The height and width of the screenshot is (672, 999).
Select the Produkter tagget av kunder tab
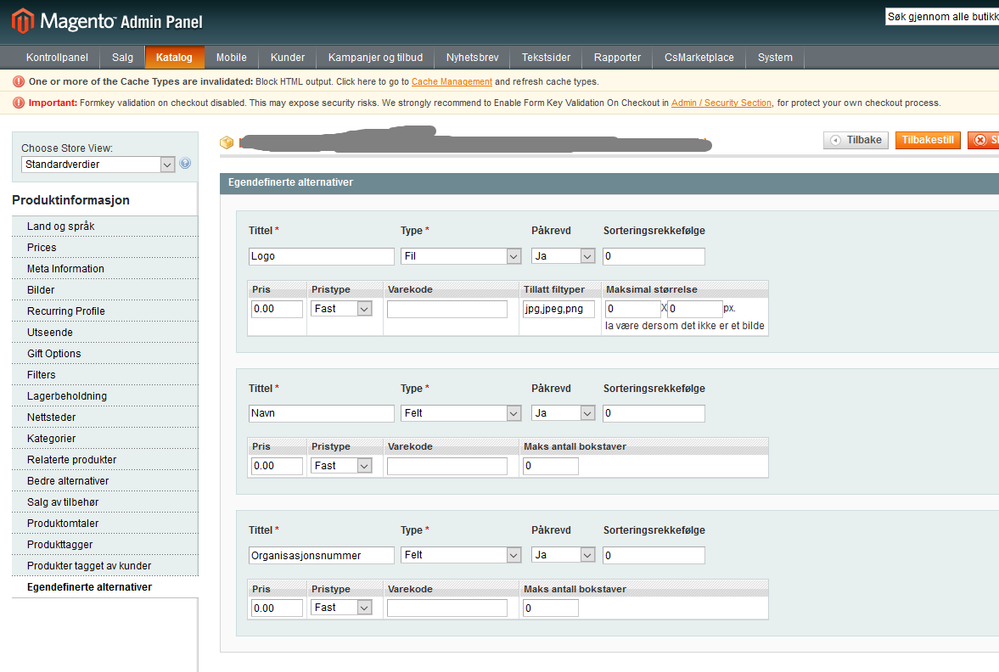click(105, 566)
